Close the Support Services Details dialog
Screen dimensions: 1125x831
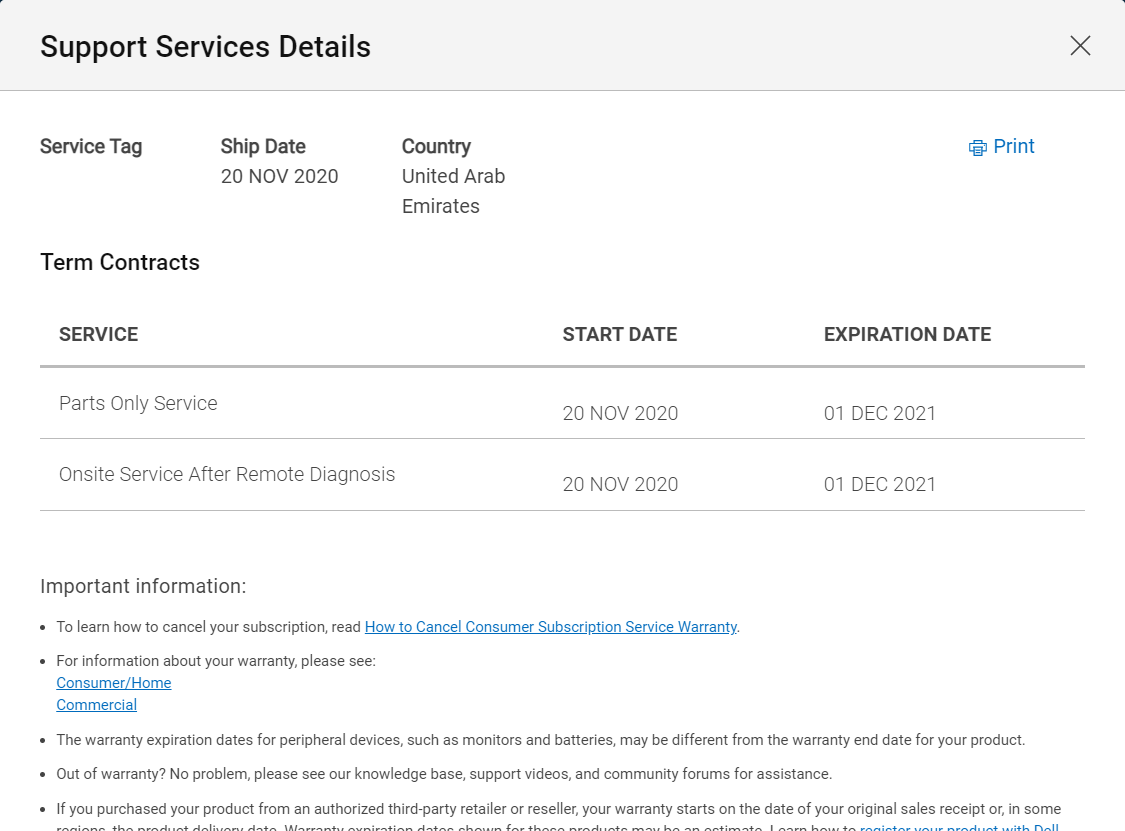(x=1080, y=46)
